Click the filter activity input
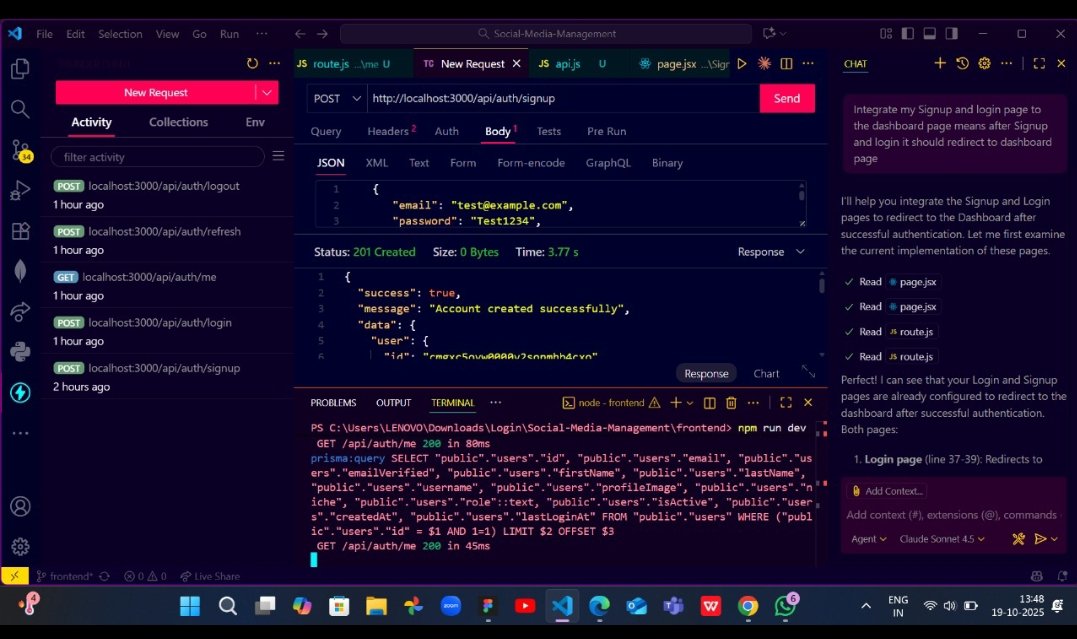 point(157,157)
